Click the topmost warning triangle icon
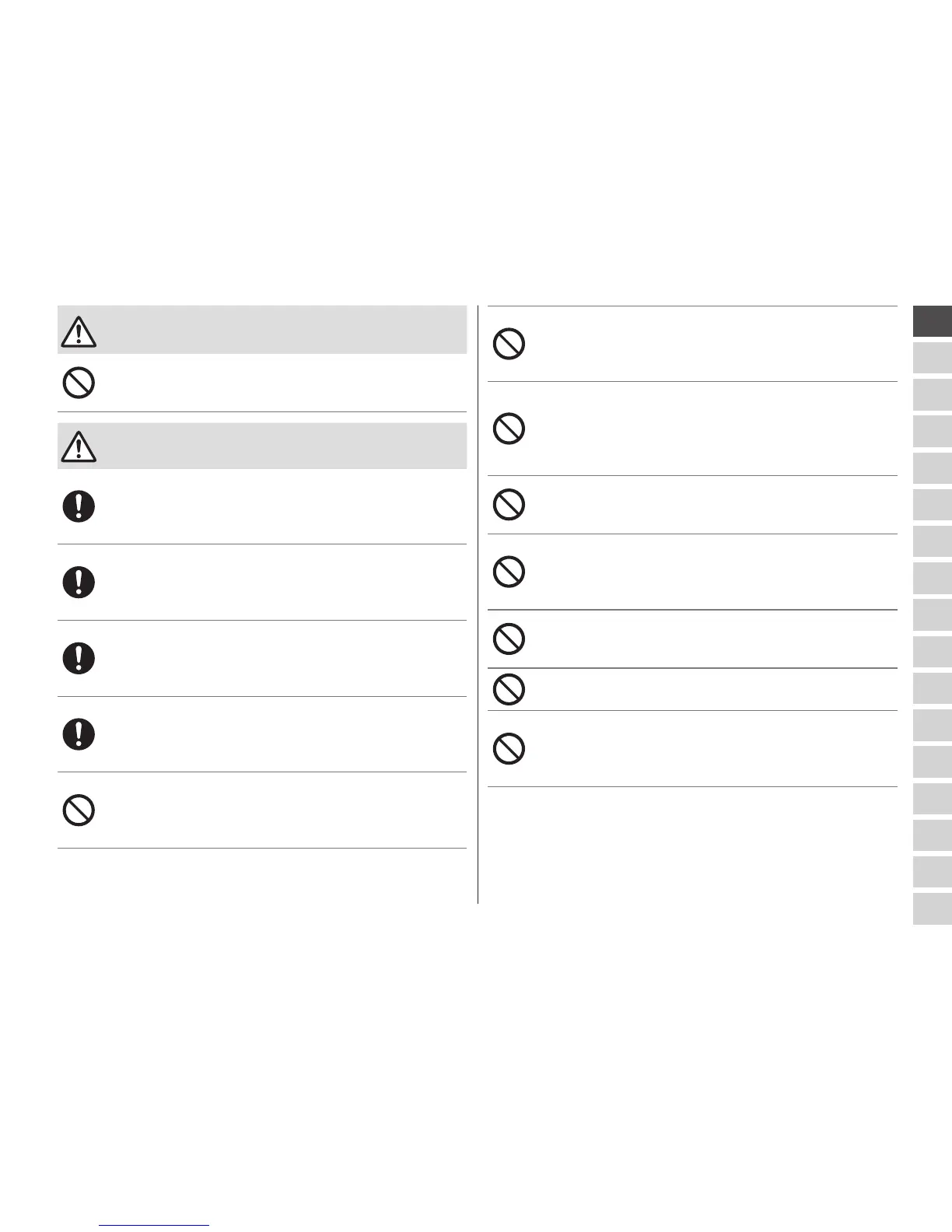This screenshot has width=952, height=1232. tap(78, 331)
